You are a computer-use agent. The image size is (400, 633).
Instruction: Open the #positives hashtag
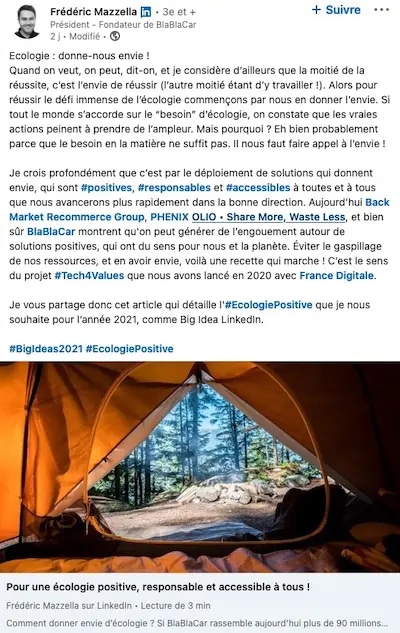click(x=107, y=188)
